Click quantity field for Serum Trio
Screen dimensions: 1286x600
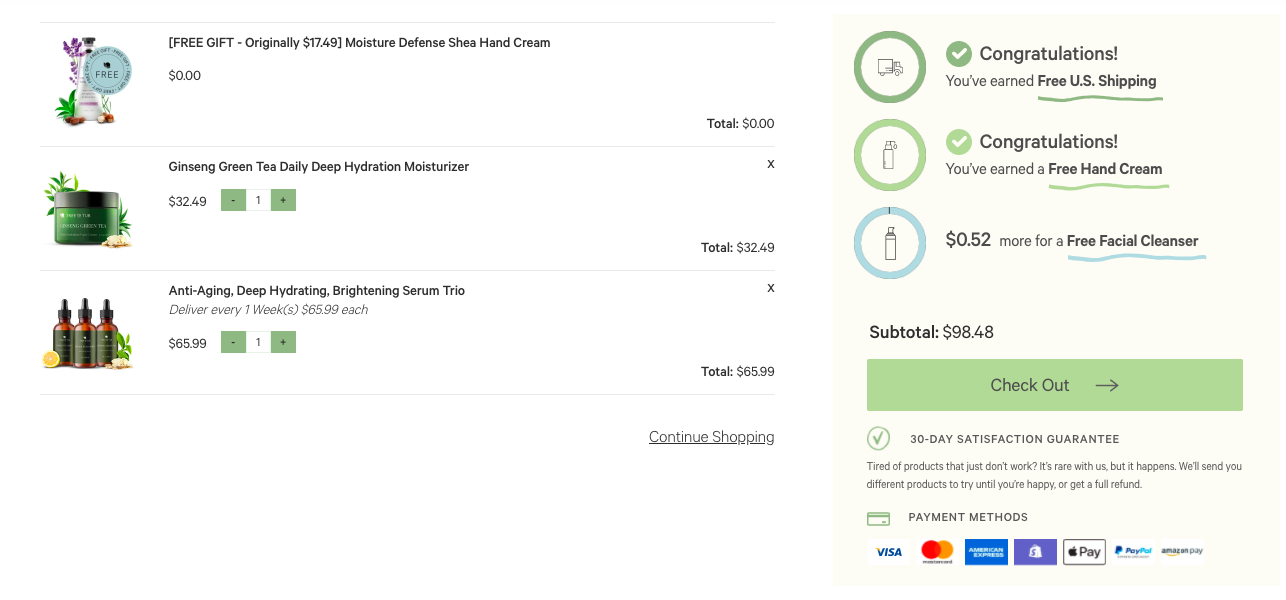click(258, 342)
